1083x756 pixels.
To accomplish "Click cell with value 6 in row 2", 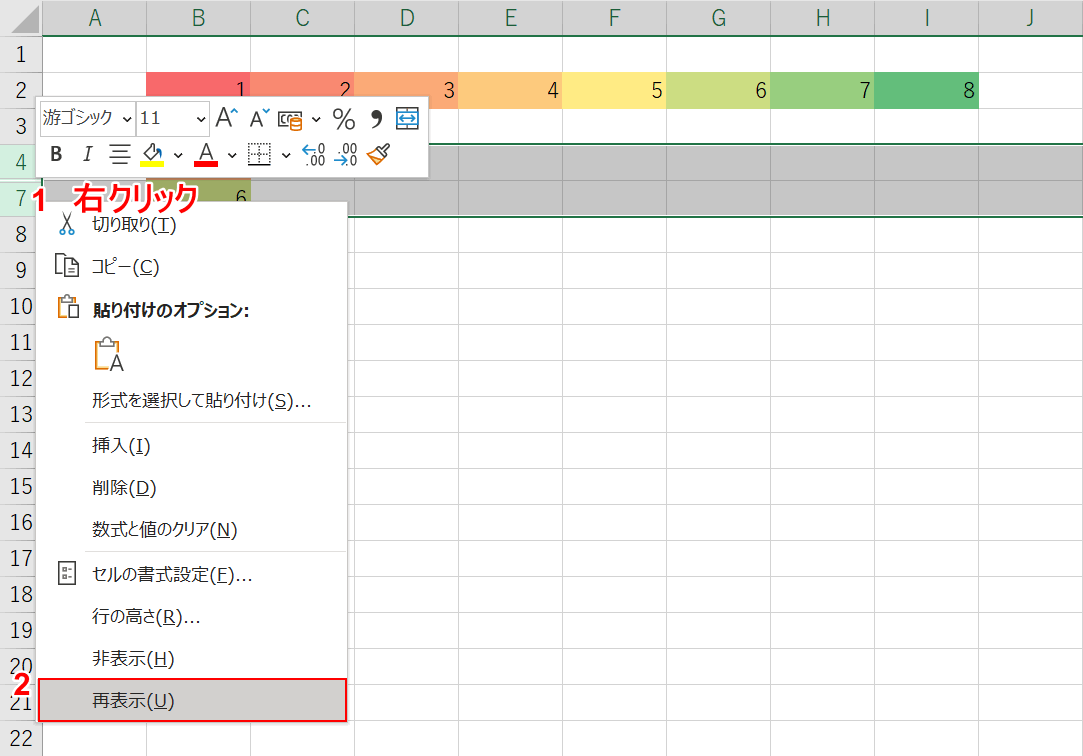I will pos(718,90).
